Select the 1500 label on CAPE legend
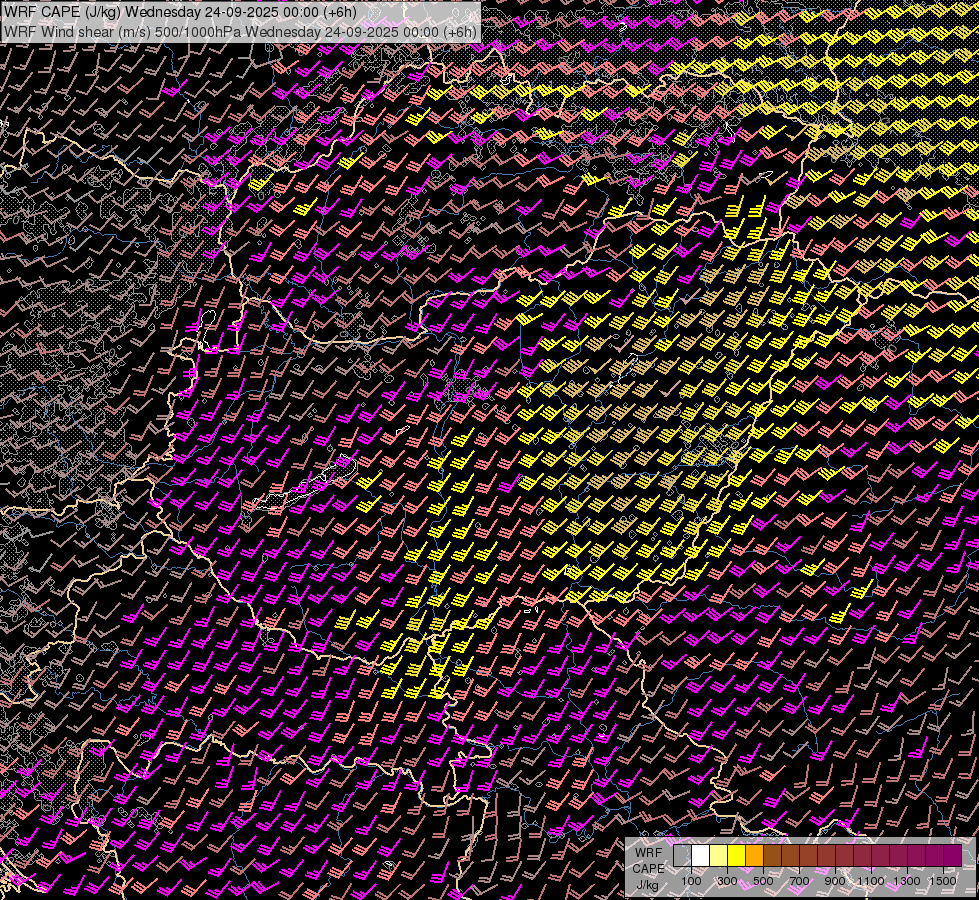The height and width of the screenshot is (900, 979). pos(943,881)
